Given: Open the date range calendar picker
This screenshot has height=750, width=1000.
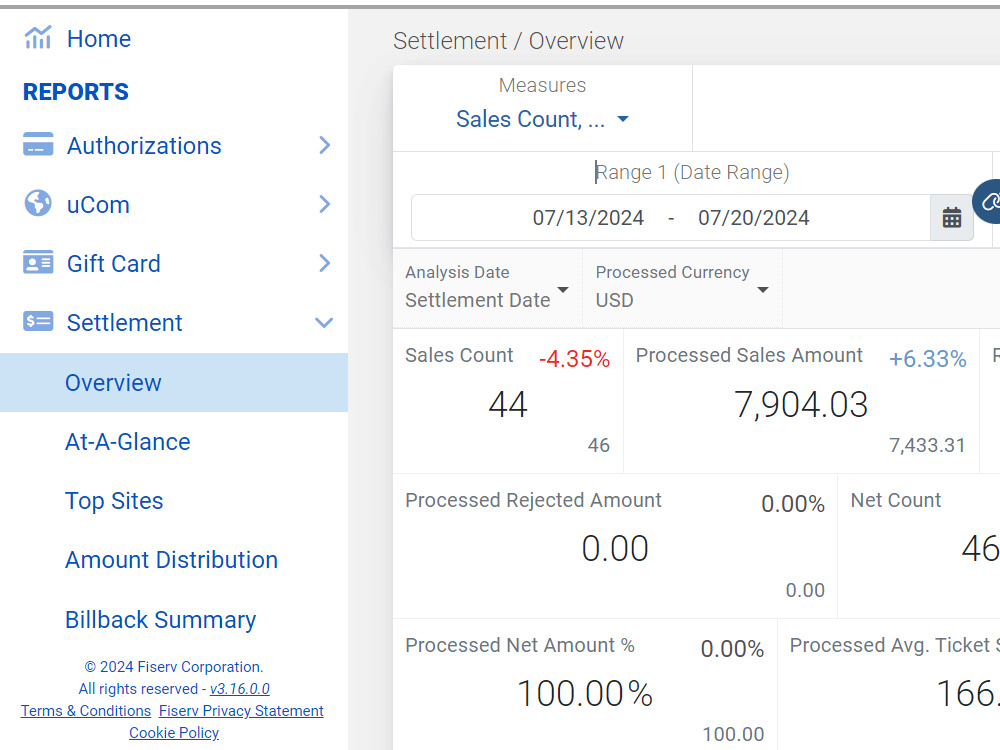Looking at the screenshot, I should click(952, 217).
